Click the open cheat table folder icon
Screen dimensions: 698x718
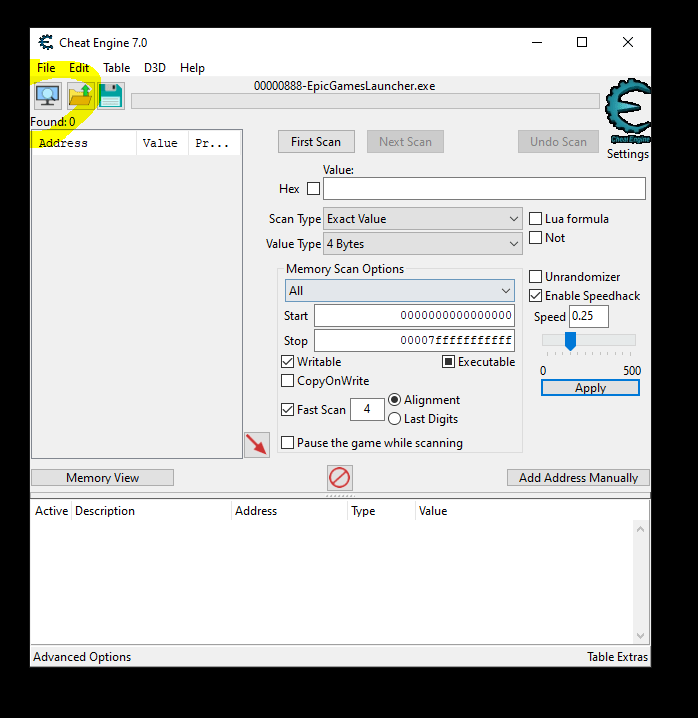click(80, 96)
